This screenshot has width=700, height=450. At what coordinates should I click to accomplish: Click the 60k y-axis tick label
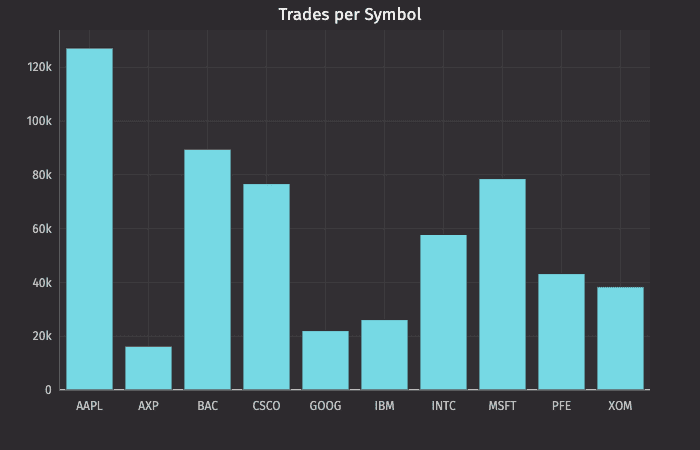point(41,229)
